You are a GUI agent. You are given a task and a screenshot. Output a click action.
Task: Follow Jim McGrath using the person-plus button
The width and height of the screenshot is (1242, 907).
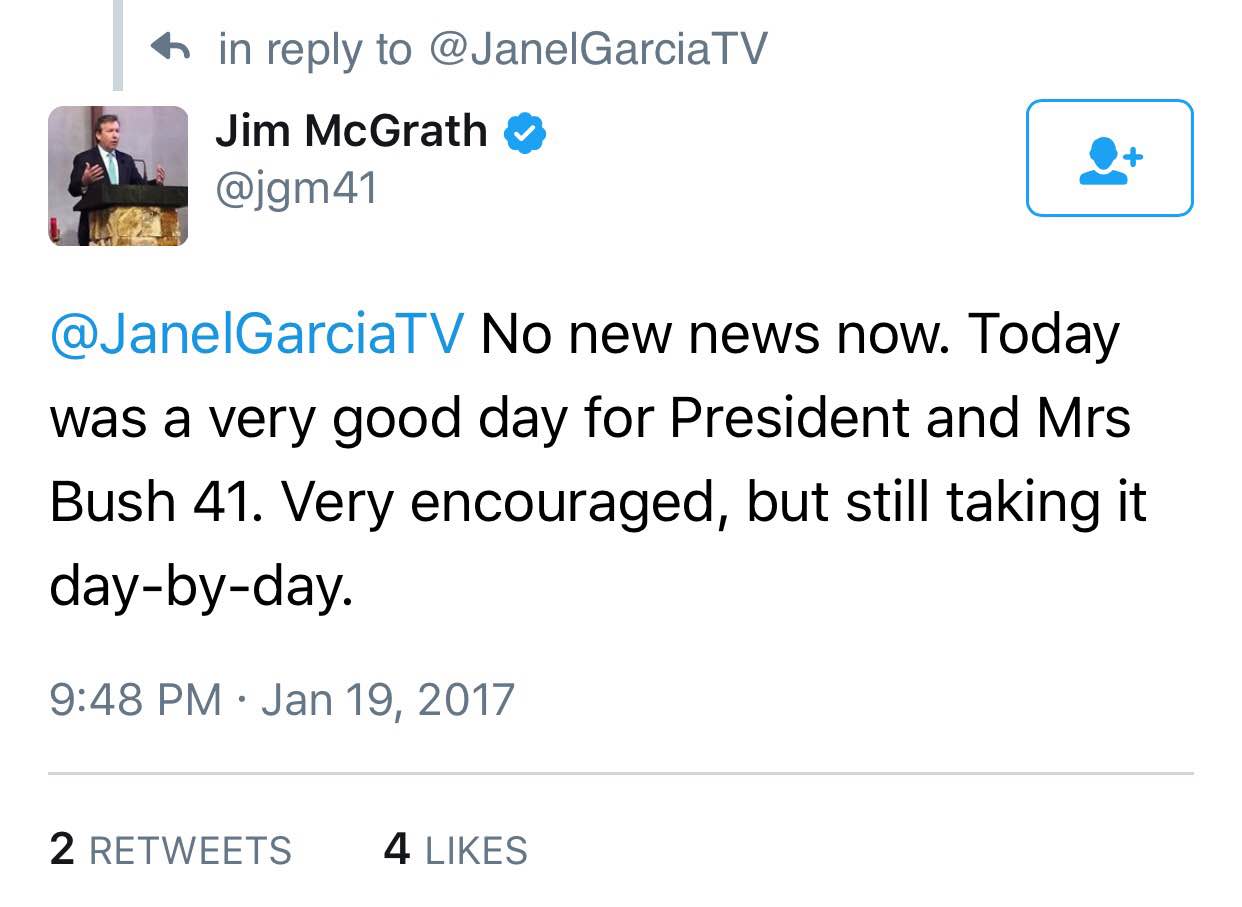(x=1109, y=158)
